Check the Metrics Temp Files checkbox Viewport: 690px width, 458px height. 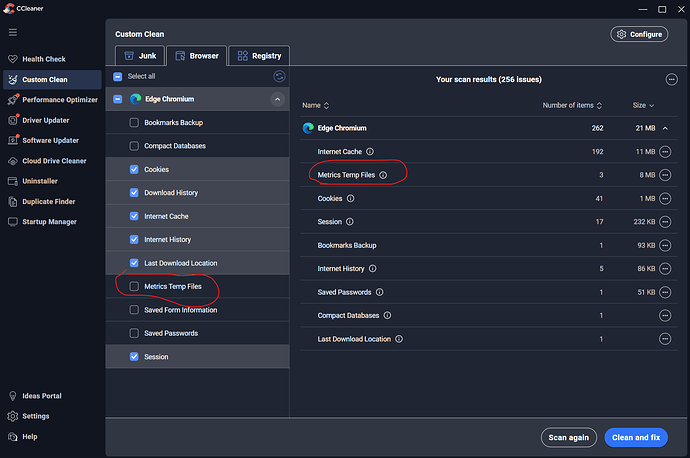[134, 286]
